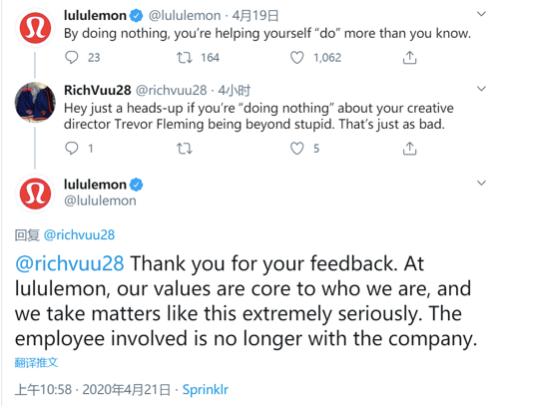Share lululemon's top tweet

point(409,58)
